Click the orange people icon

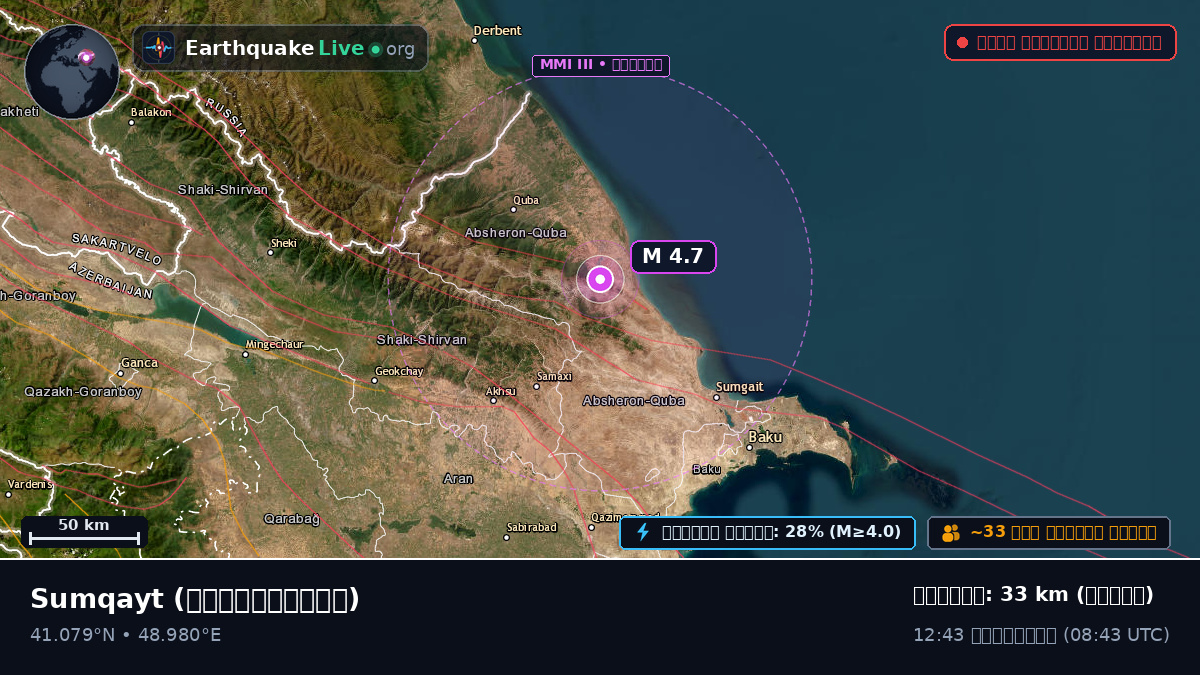[951, 533]
